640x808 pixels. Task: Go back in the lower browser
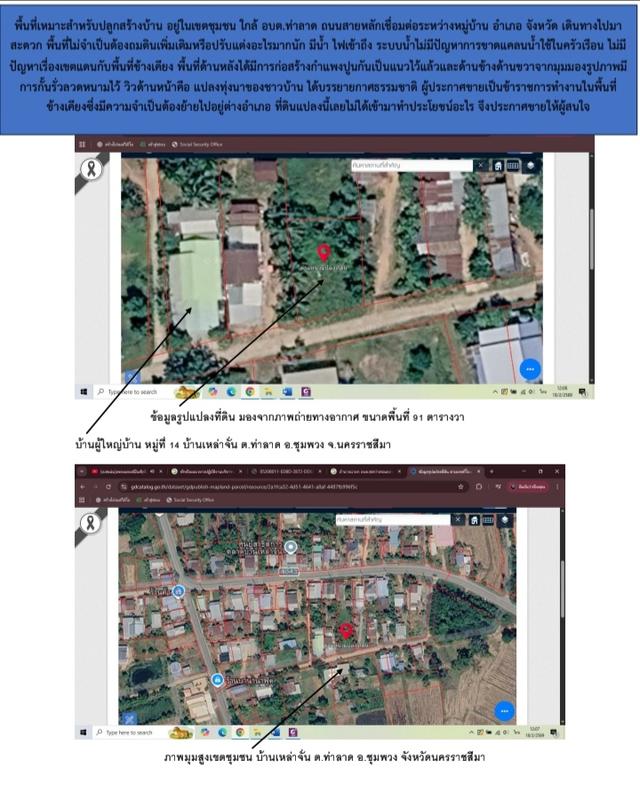[83, 486]
